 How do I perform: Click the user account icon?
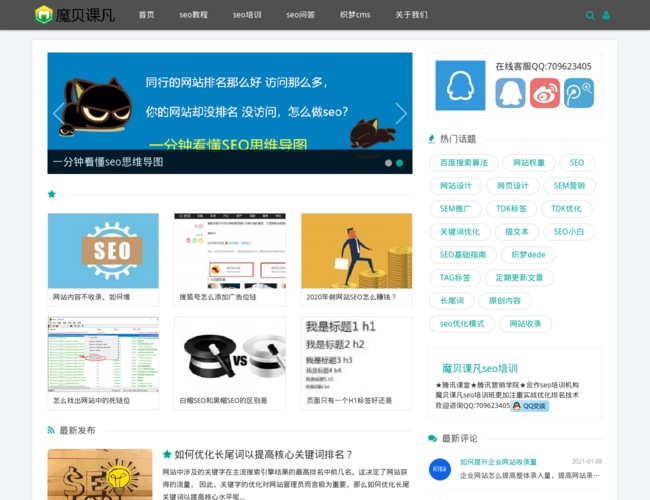pyautogui.click(x=606, y=15)
